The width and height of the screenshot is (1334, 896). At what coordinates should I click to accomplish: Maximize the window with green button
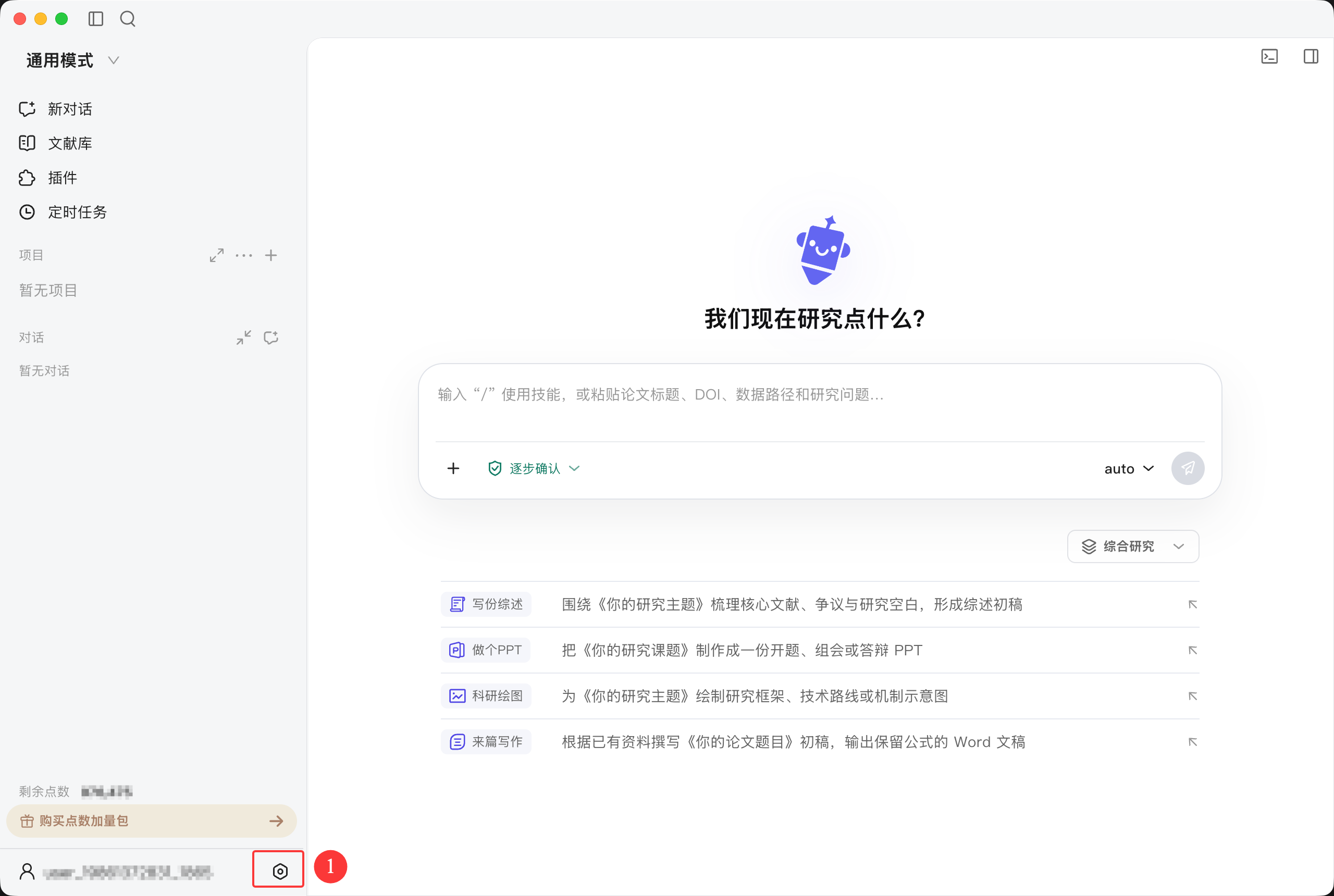tap(61, 19)
